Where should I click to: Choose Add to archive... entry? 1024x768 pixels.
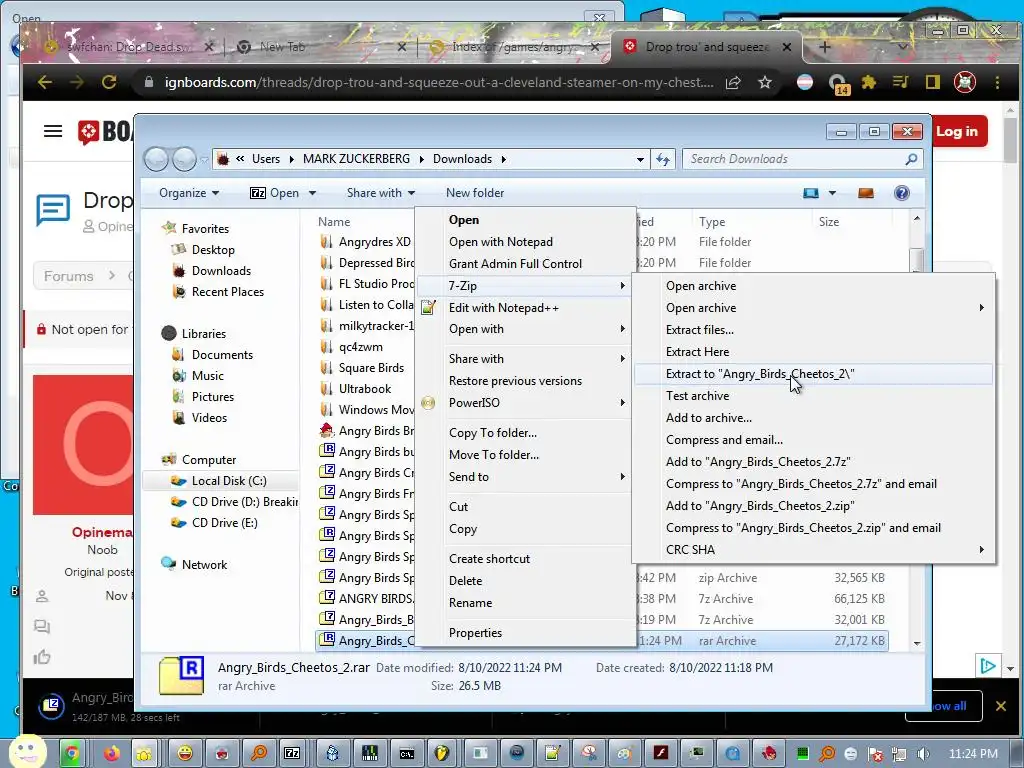709,418
